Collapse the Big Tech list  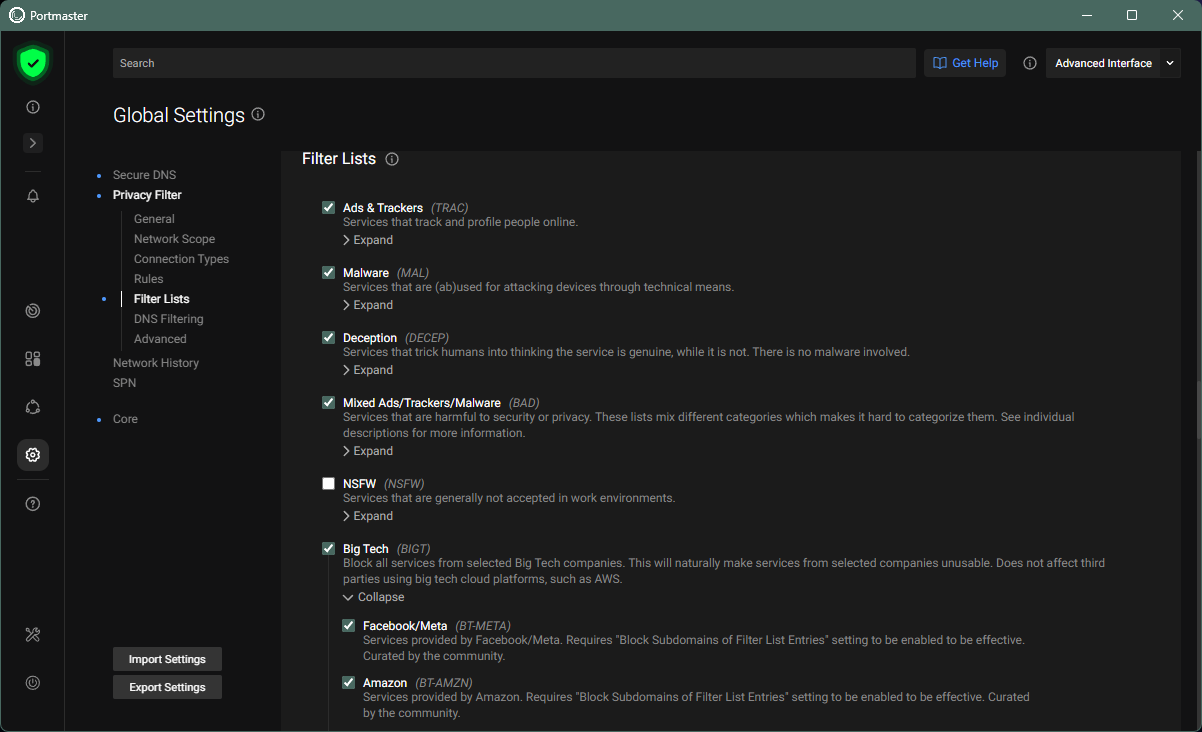(x=373, y=597)
